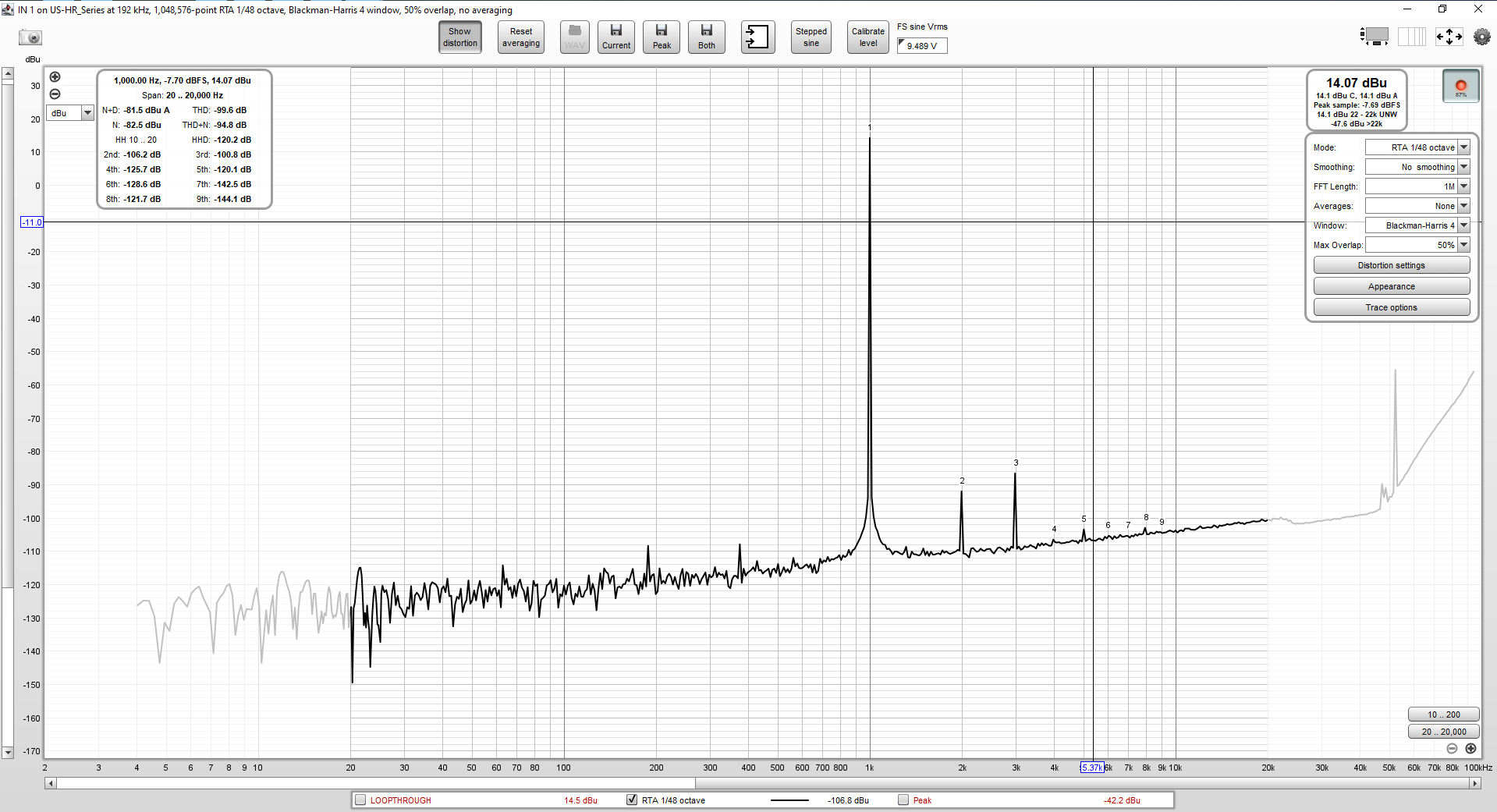Open Window Blackman-Harris dropdown

point(1417,225)
